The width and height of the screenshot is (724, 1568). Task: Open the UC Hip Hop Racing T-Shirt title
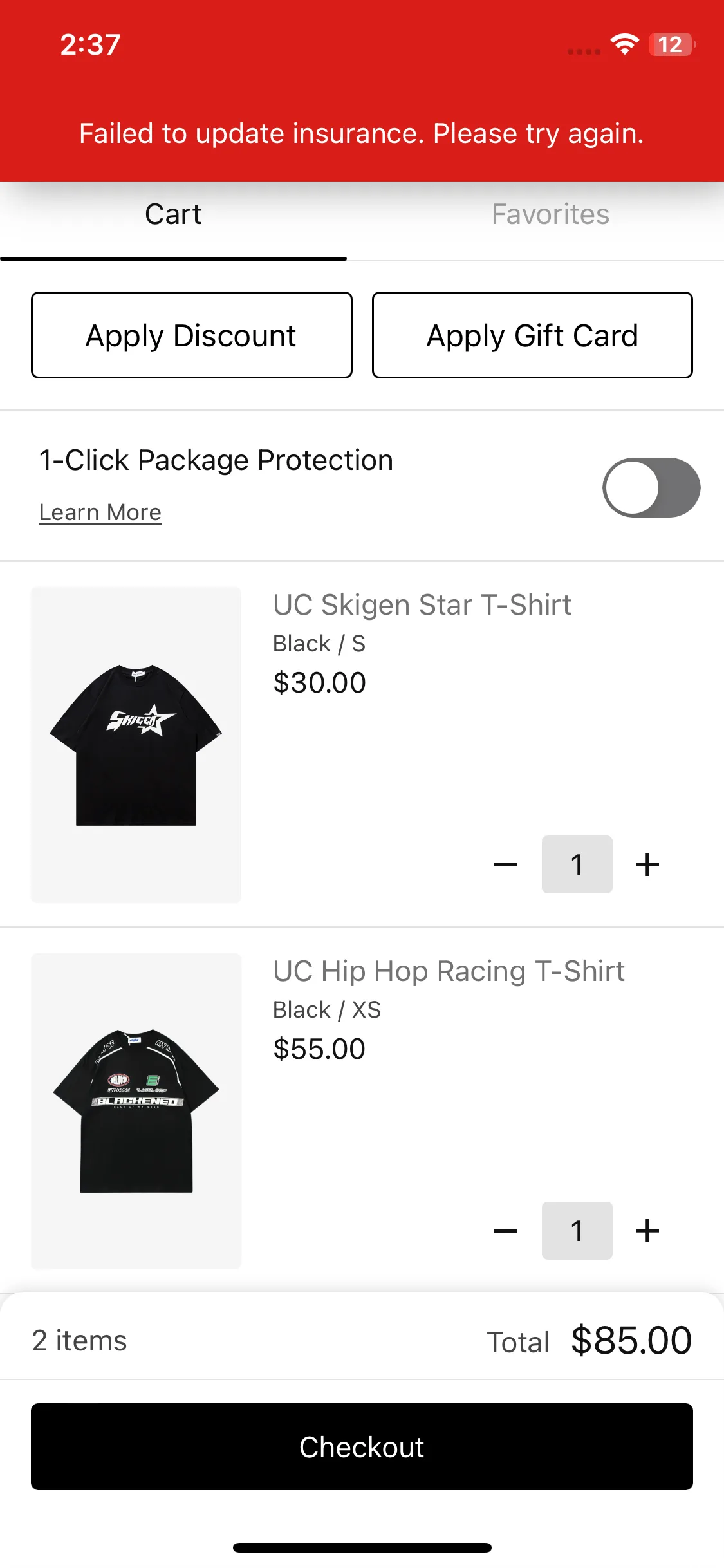(449, 971)
